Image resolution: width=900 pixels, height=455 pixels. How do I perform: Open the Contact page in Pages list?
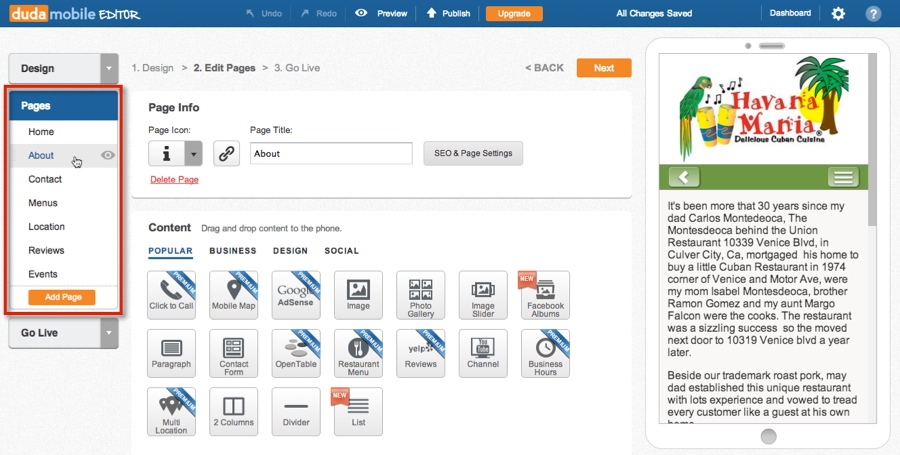64,179
